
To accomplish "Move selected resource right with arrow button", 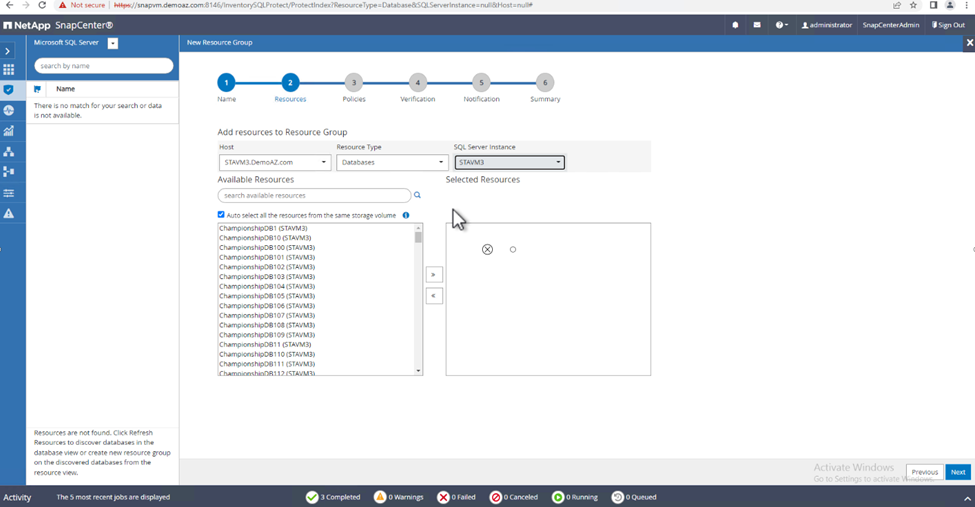I will [434, 274].
